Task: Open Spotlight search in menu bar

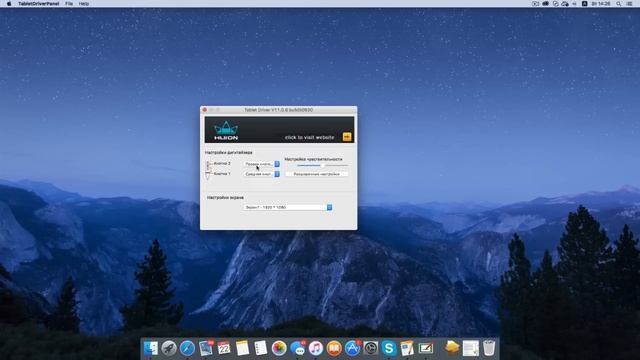Action: click(619, 4)
